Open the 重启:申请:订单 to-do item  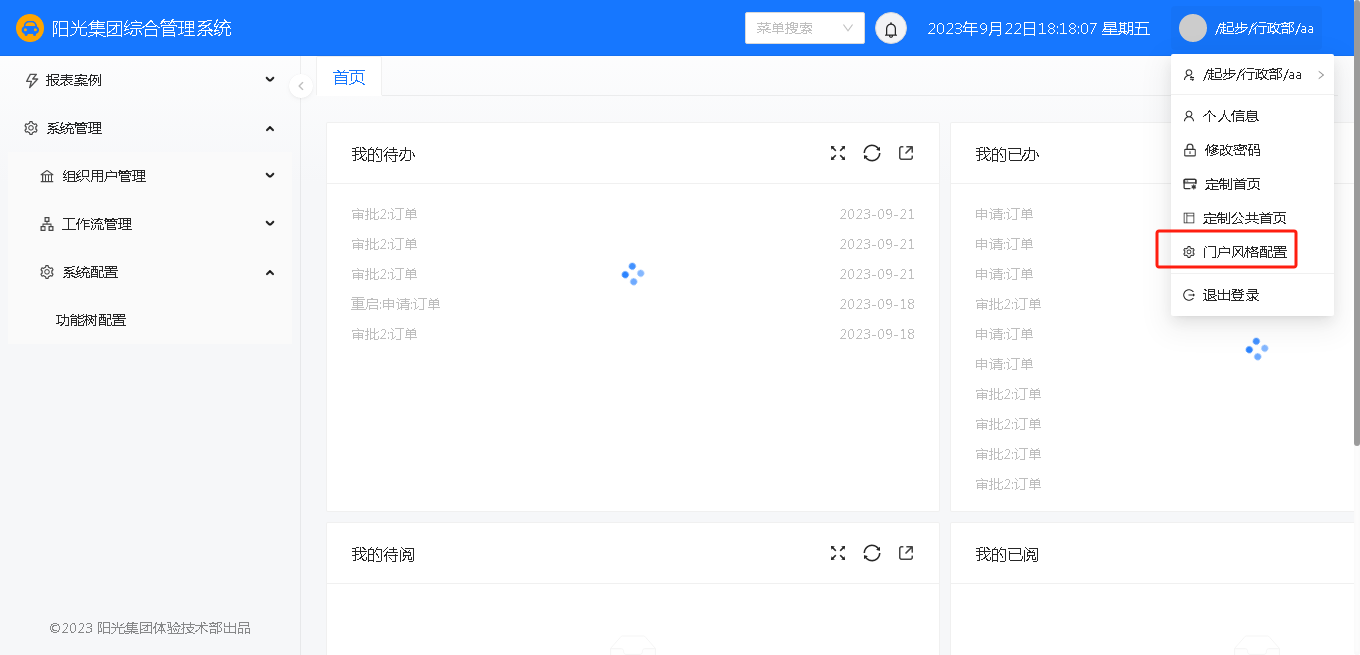coord(396,304)
